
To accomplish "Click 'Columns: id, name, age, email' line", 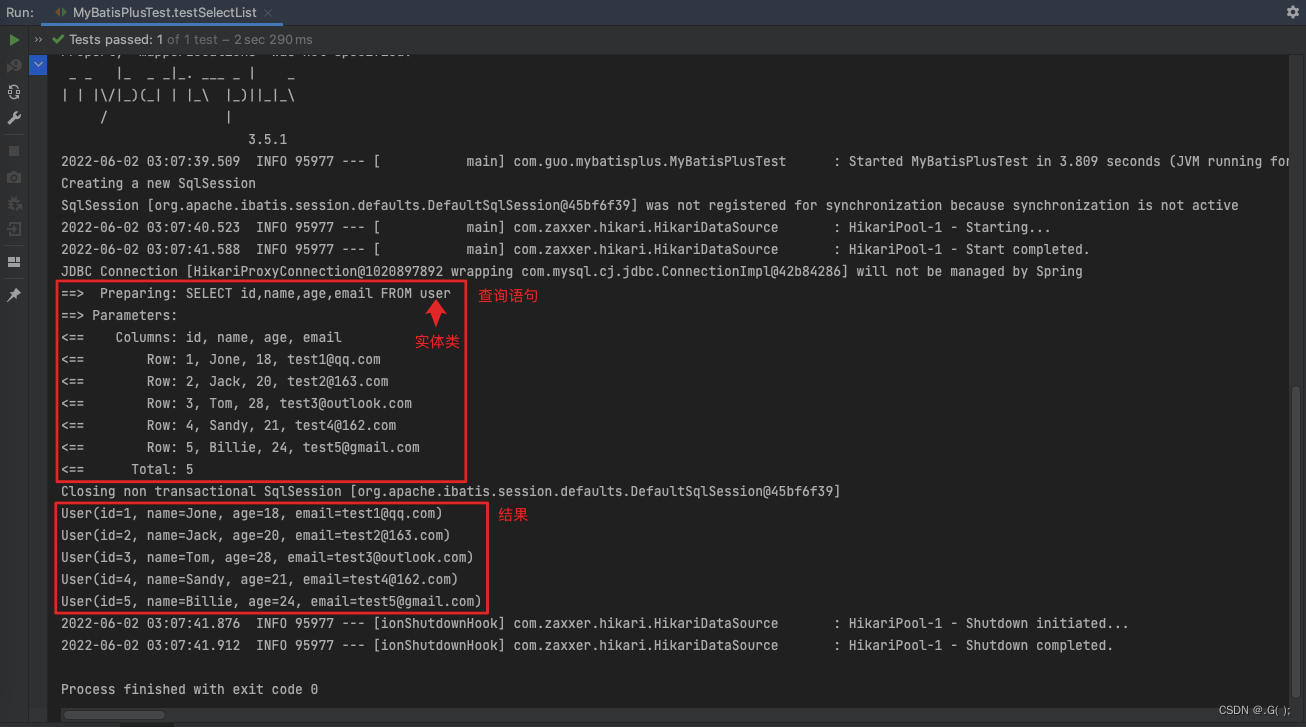I will 201,337.
